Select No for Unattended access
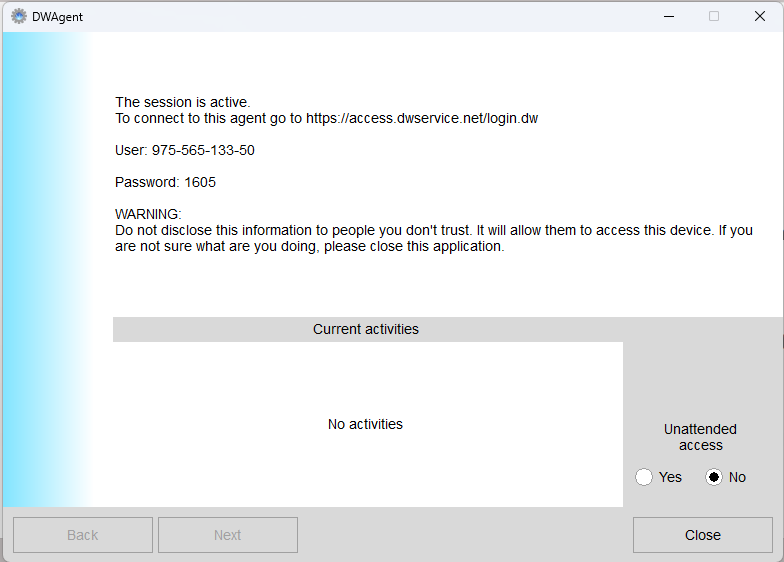784x562 pixels. (x=714, y=477)
